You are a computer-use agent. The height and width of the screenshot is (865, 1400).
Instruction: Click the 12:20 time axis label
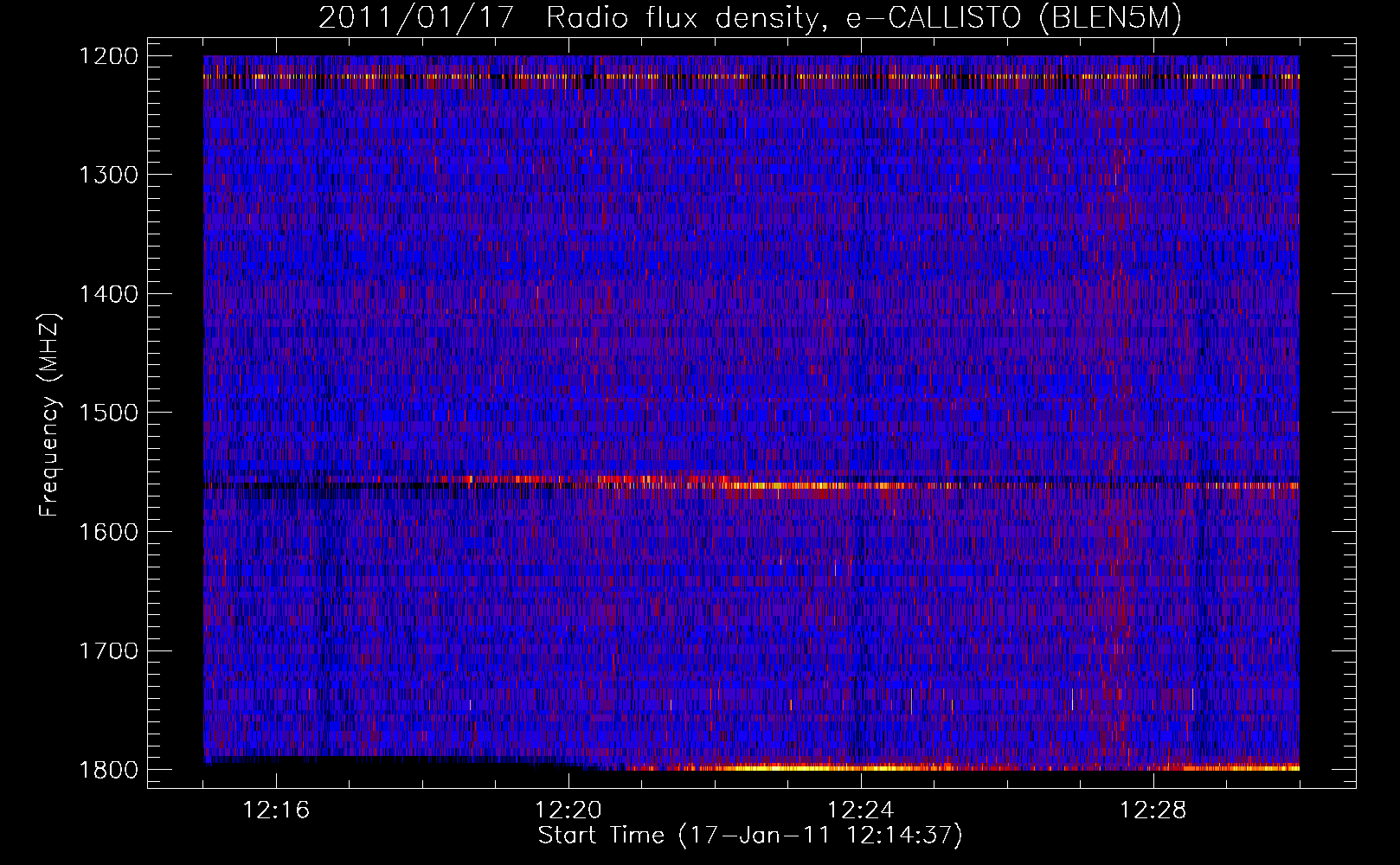pos(568,811)
